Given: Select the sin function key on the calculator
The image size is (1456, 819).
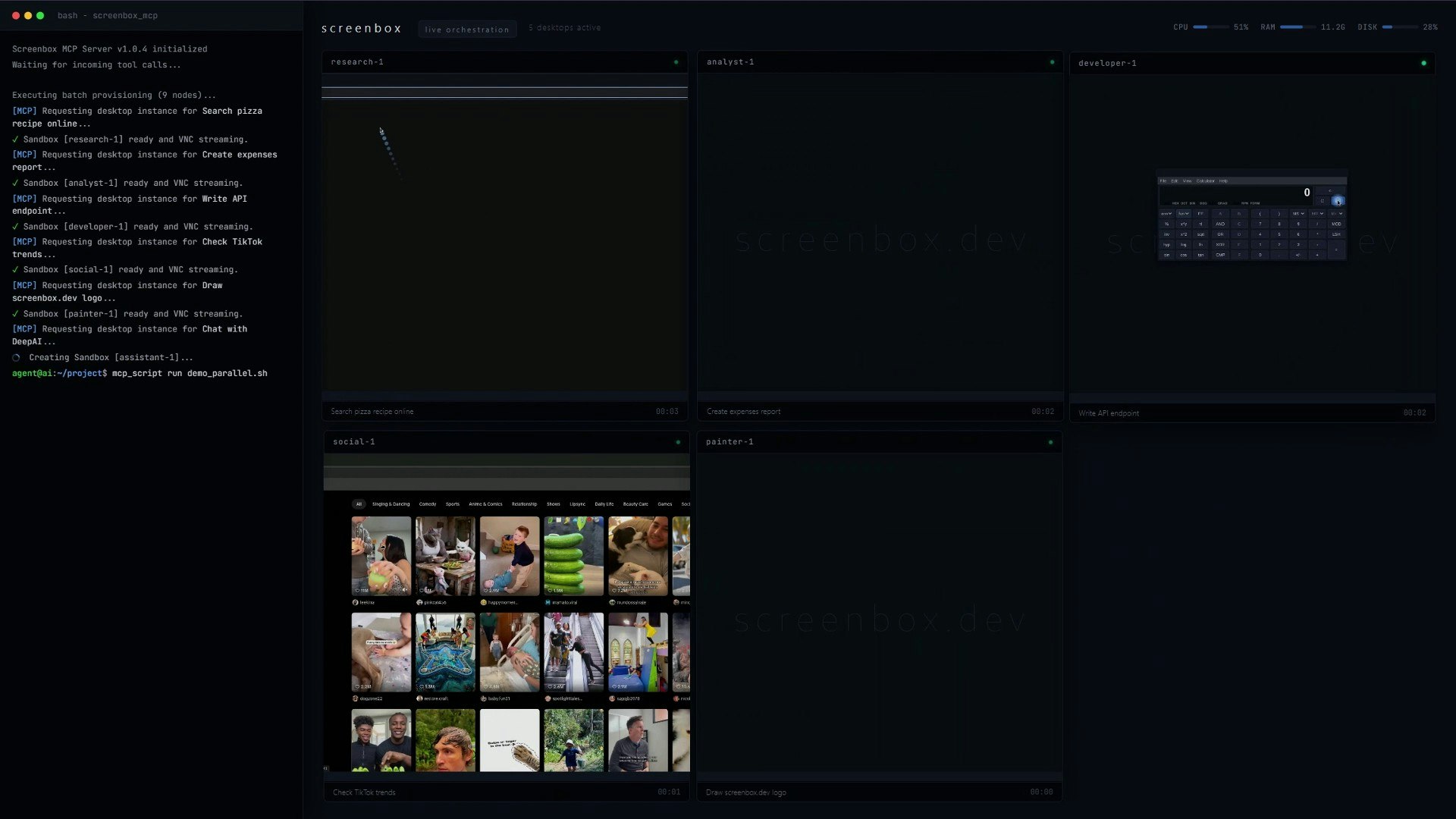Looking at the screenshot, I should click(1167, 255).
